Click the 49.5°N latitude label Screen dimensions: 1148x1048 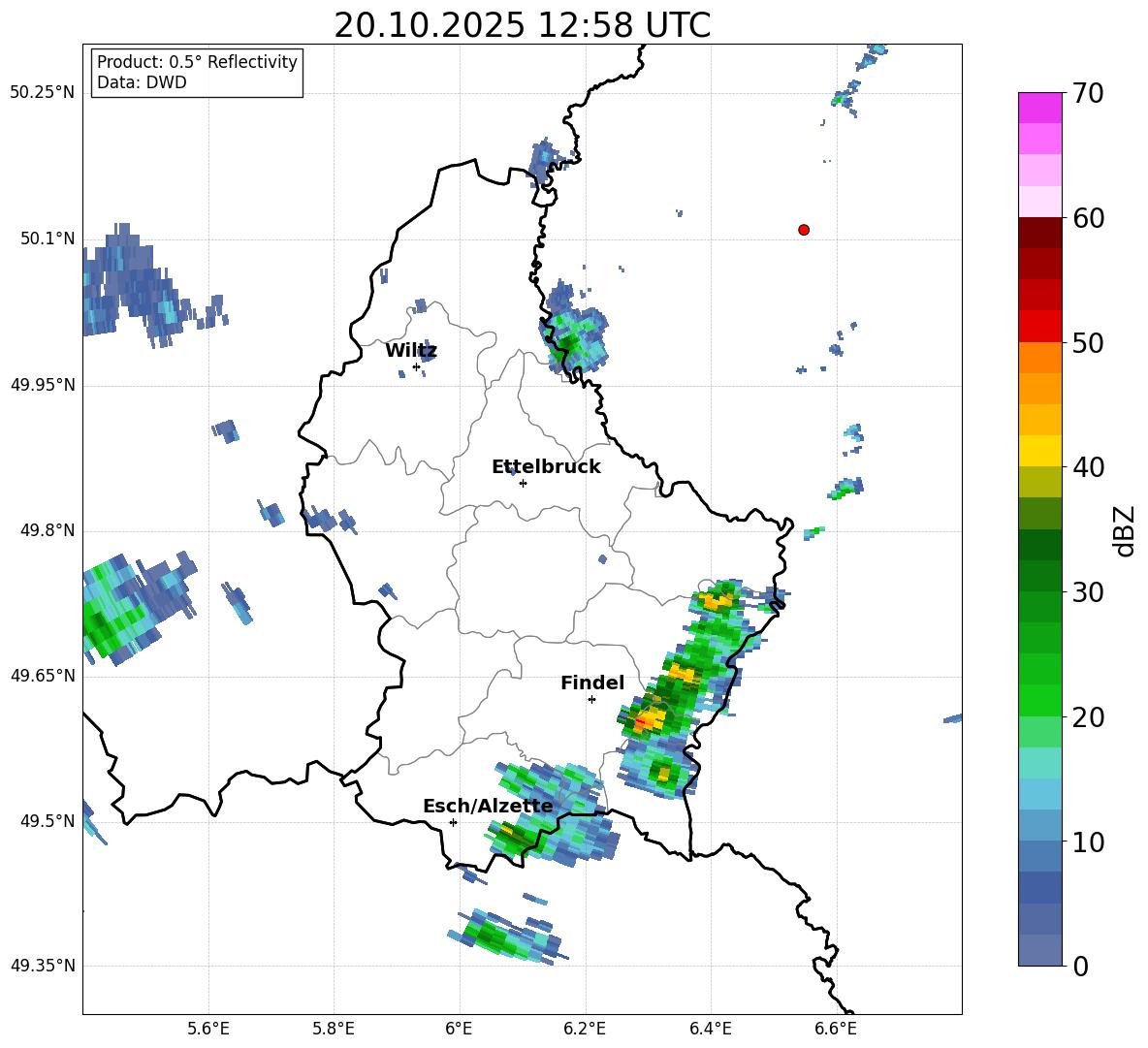pos(48,820)
